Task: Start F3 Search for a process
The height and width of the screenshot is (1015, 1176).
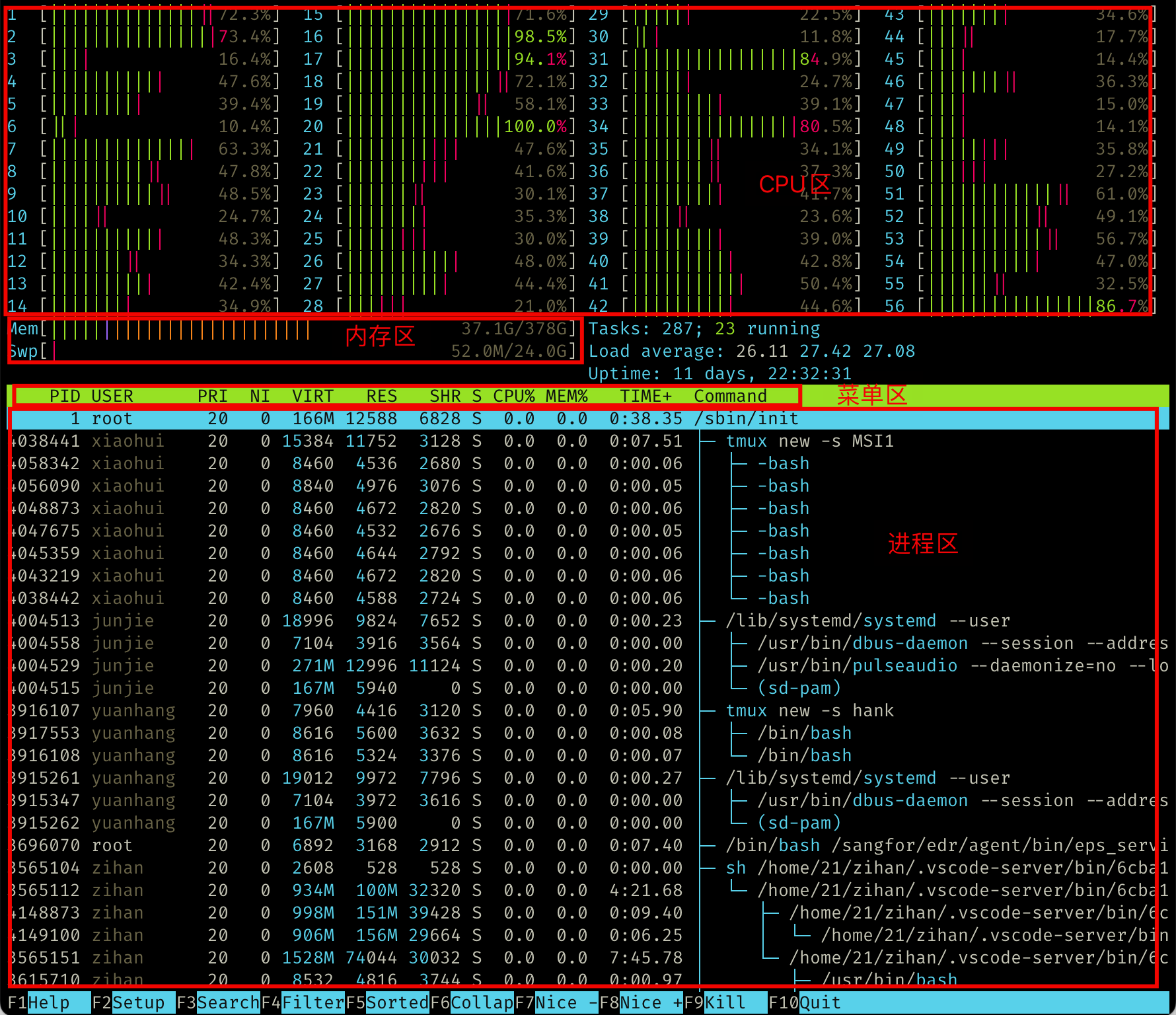Action: click(219, 1002)
